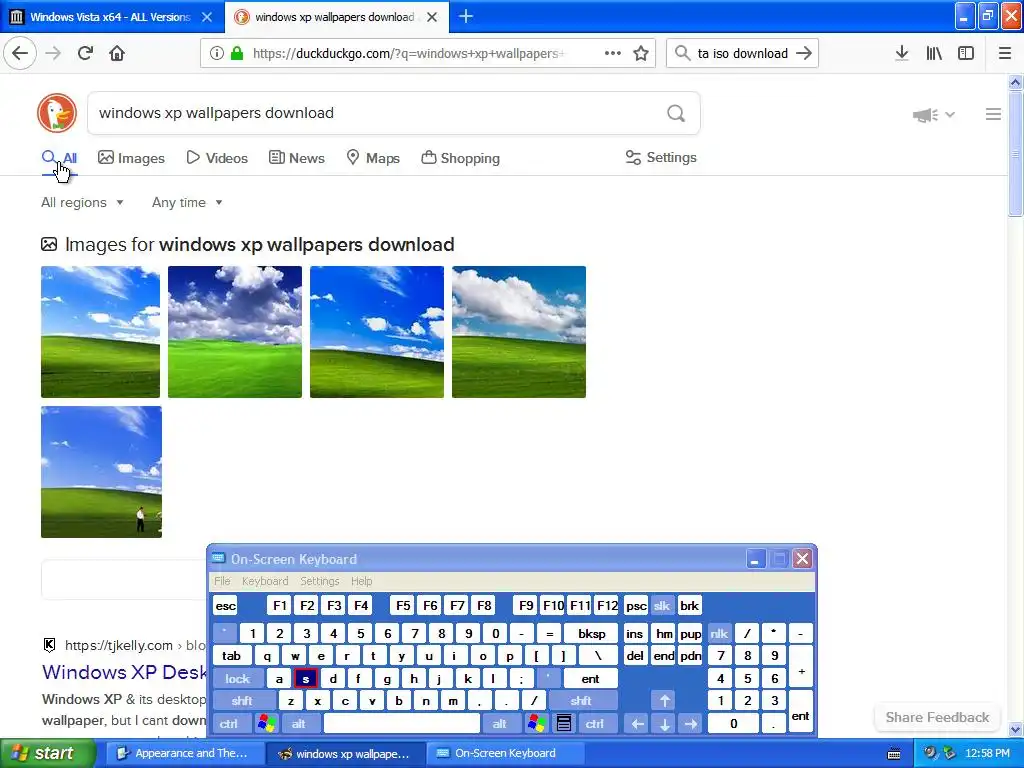This screenshot has width=1024, height=768.
Task: Open the megaphone dropdown arrow
Action: (x=950, y=114)
